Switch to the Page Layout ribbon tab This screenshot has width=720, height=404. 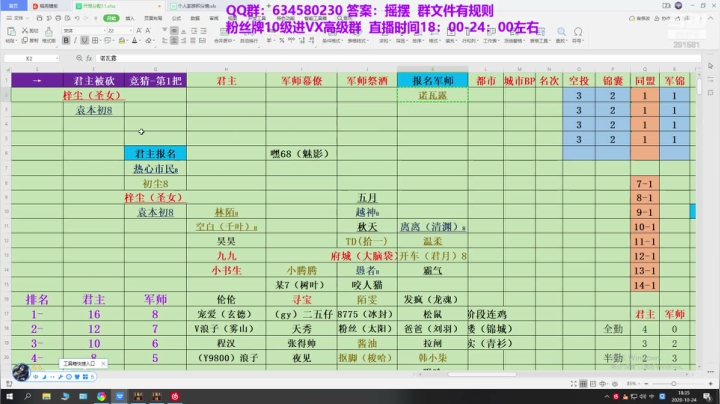[153, 18]
